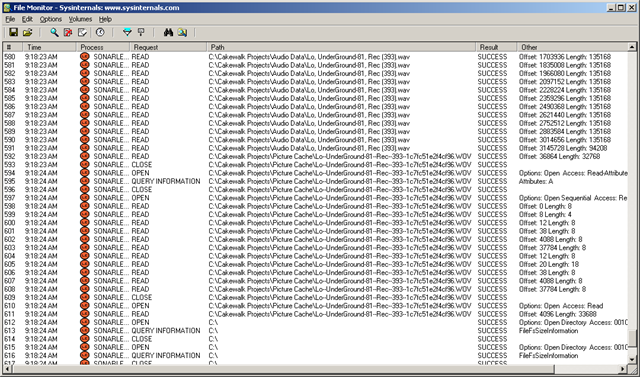Click 9:18:24 AM time in row 605

[x=41, y=264]
